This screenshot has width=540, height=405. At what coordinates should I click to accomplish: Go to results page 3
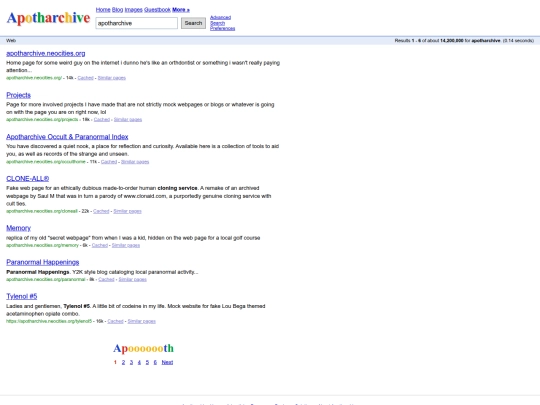click(131, 362)
